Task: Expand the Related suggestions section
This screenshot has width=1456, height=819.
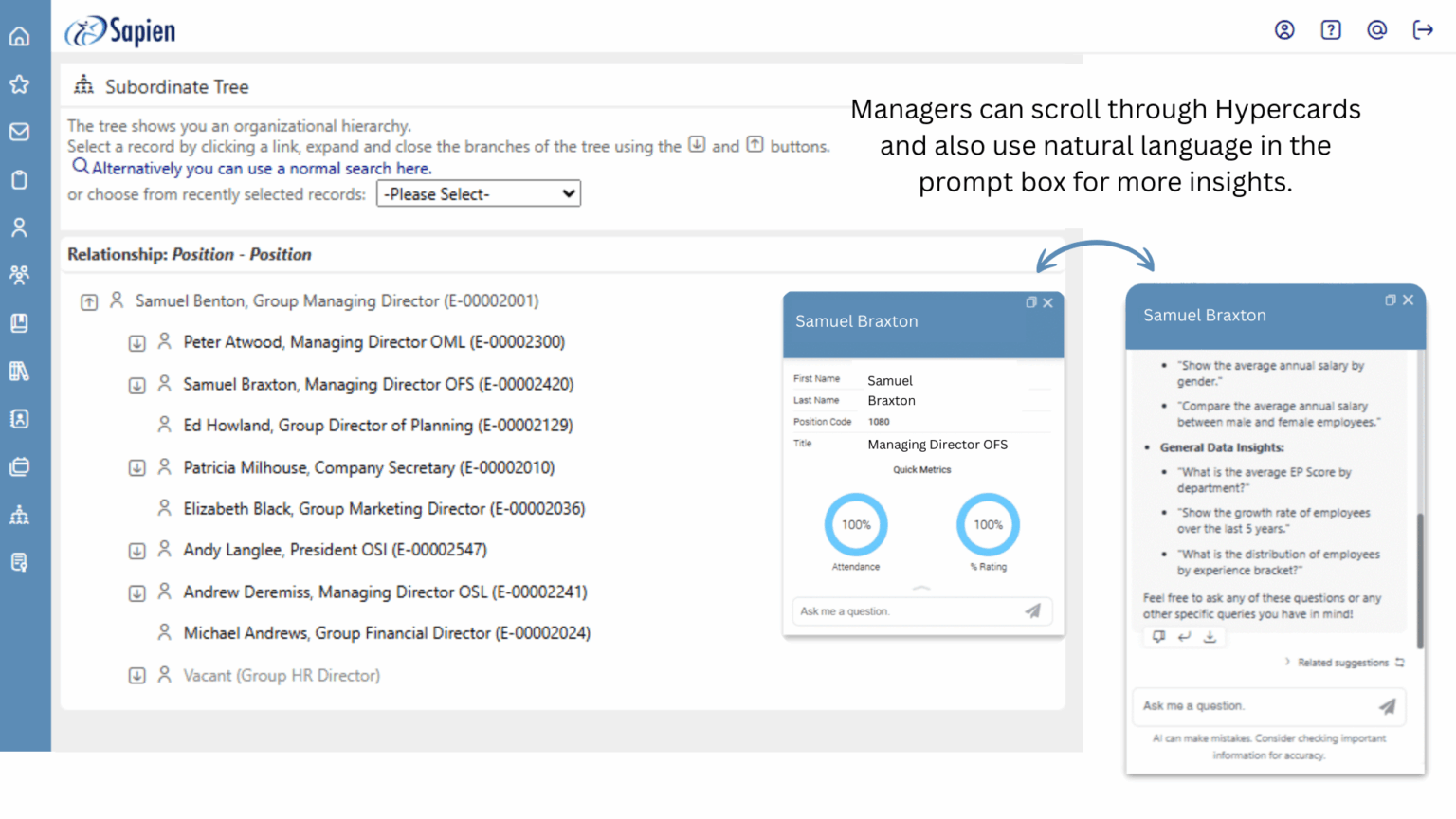Action: point(1287,662)
